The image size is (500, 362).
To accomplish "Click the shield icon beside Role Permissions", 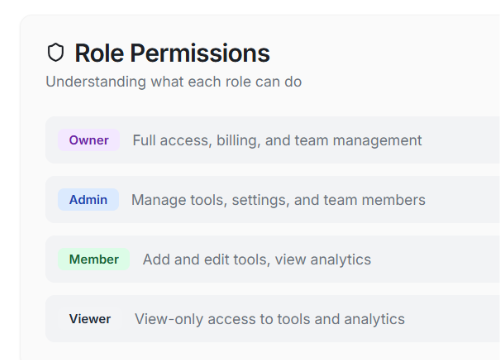I will (55, 53).
